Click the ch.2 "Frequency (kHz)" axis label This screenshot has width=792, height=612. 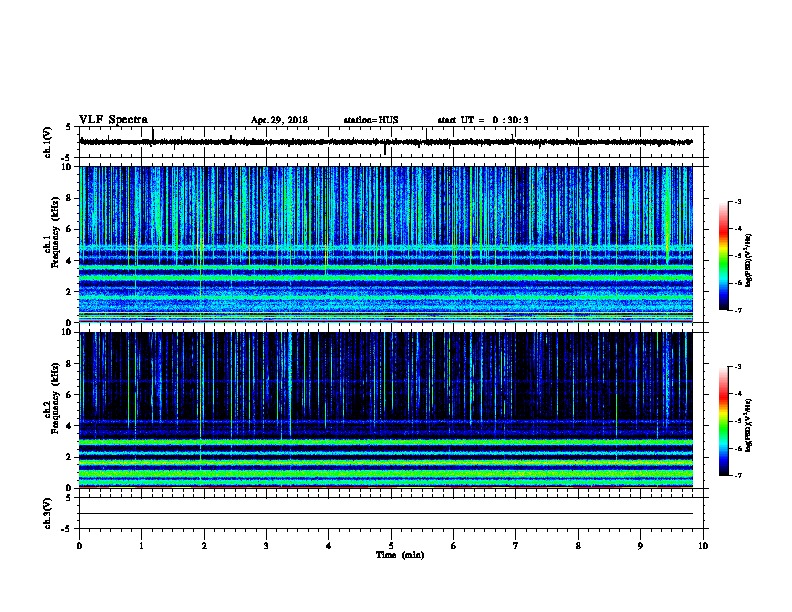click(x=55, y=398)
